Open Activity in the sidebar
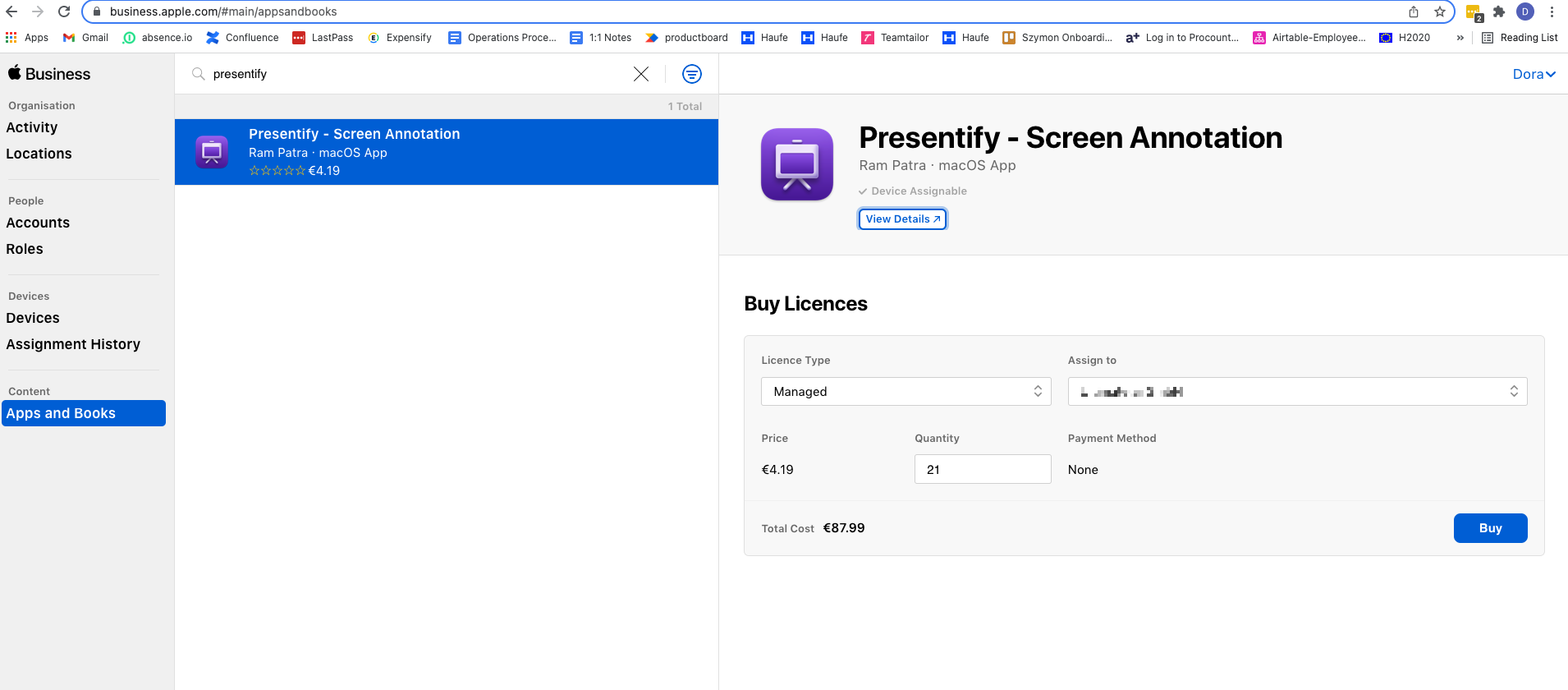The height and width of the screenshot is (690, 1568). [32, 127]
